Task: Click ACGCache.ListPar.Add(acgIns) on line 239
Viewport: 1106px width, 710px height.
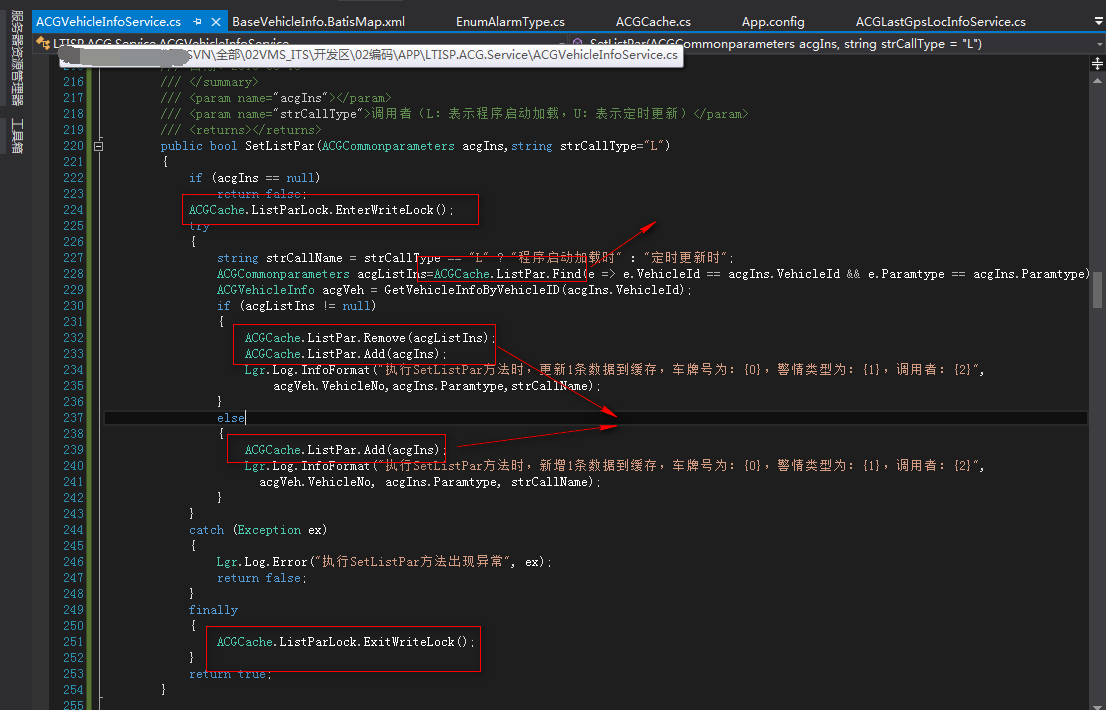Action: point(346,450)
